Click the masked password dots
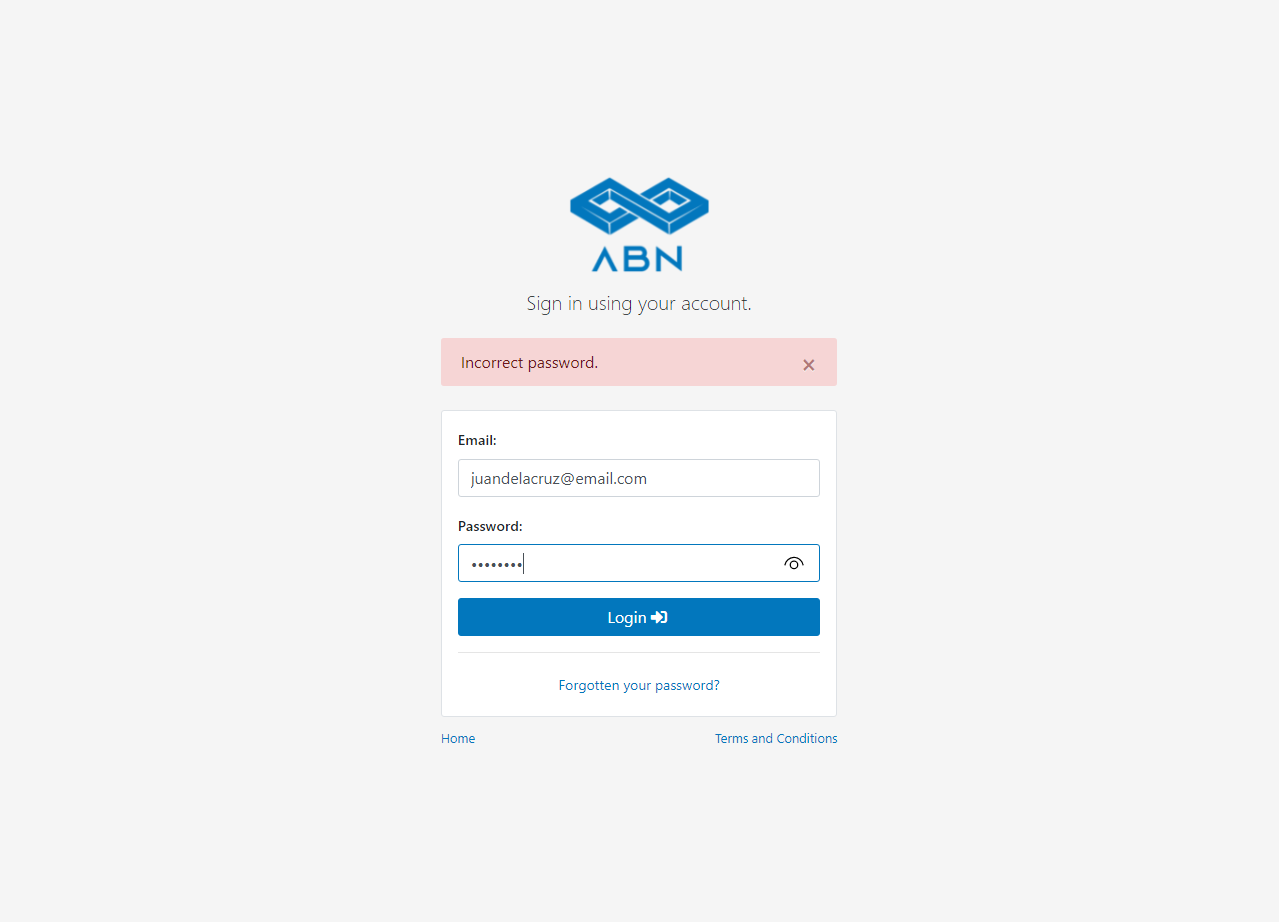The image size is (1280, 922). (497, 565)
